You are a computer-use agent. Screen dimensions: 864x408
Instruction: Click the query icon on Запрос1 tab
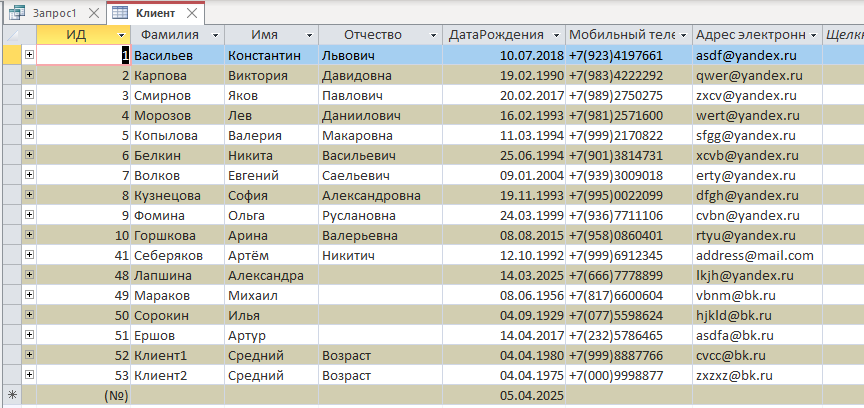click(17, 13)
